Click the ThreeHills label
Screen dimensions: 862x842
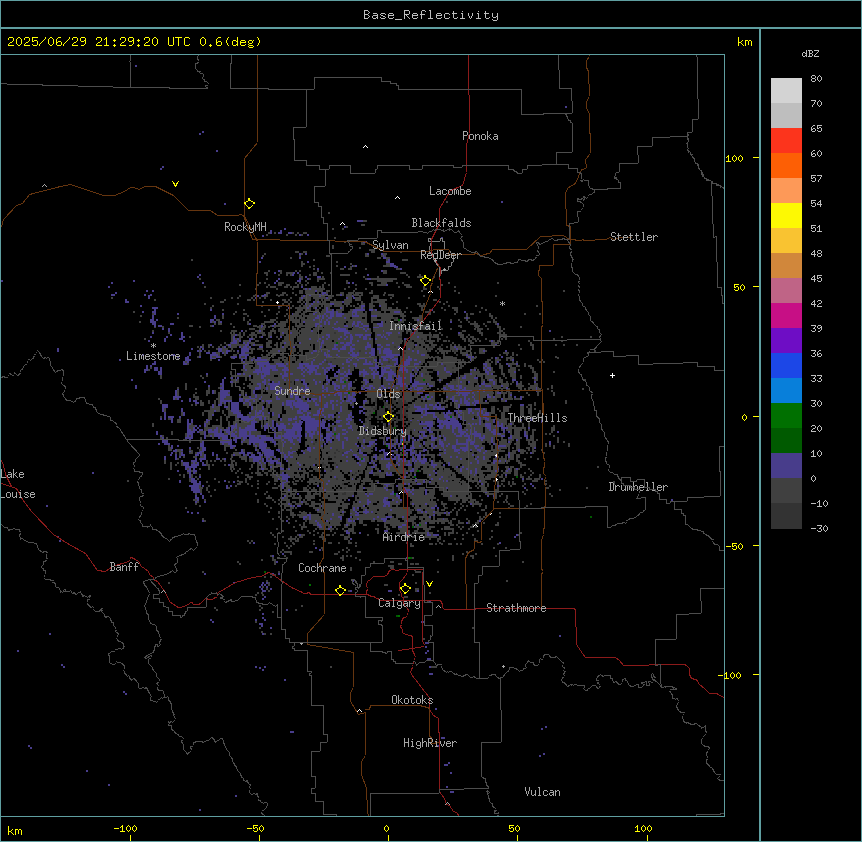click(537, 418)
